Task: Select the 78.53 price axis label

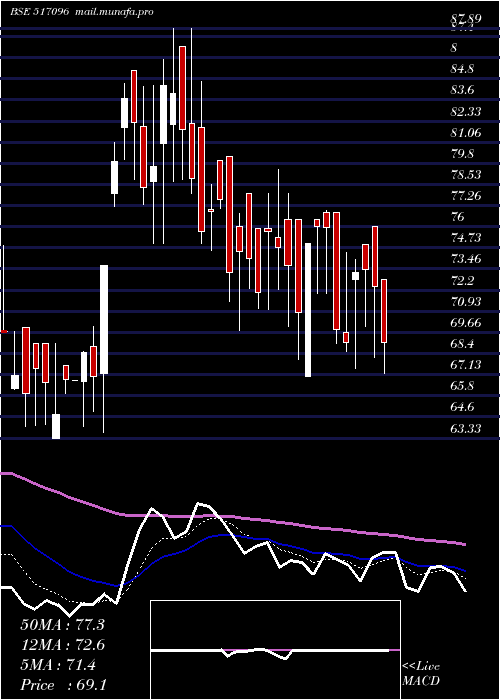Action: 466,175
